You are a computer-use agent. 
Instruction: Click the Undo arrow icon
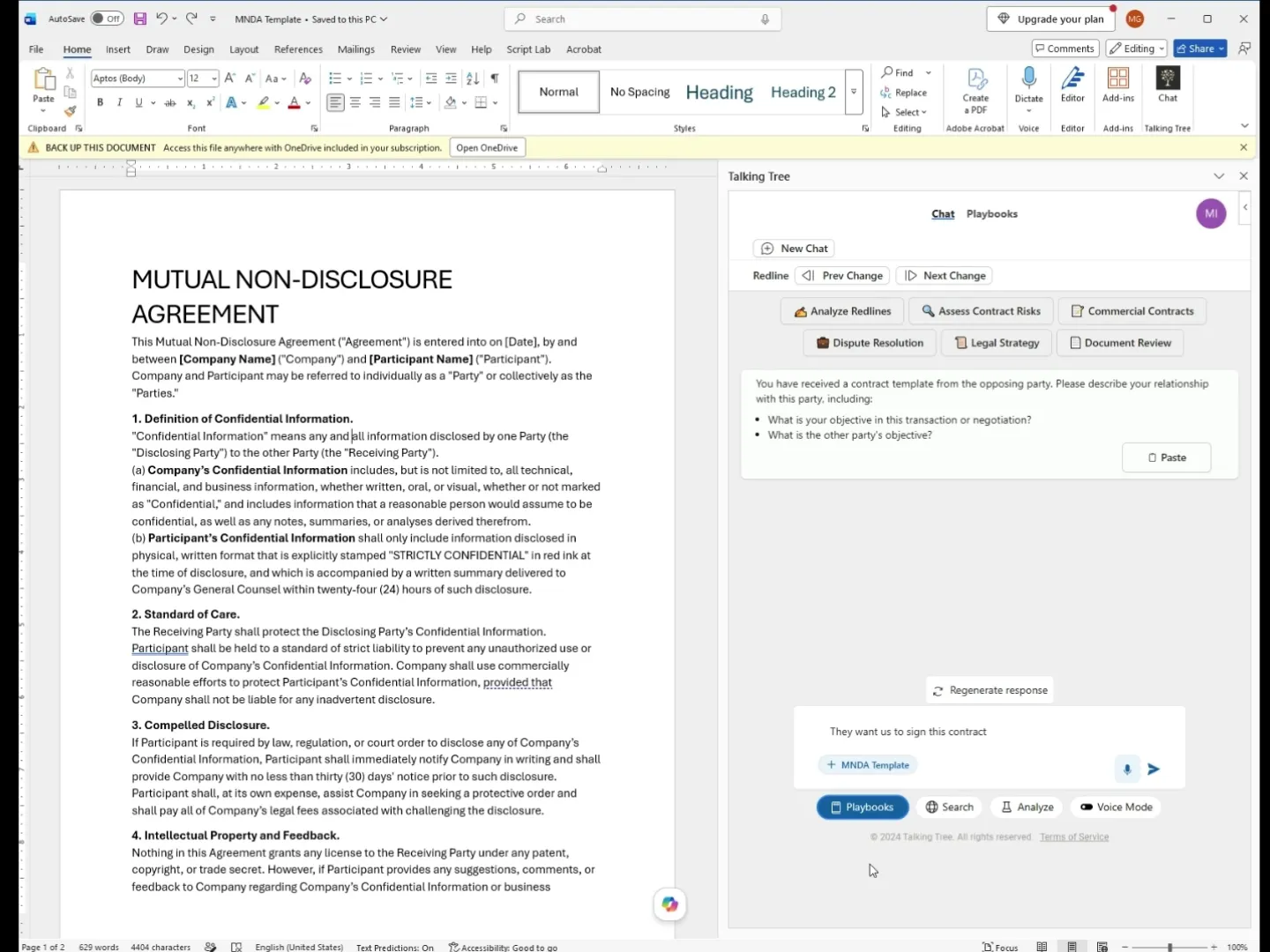[x=161, y=19]
